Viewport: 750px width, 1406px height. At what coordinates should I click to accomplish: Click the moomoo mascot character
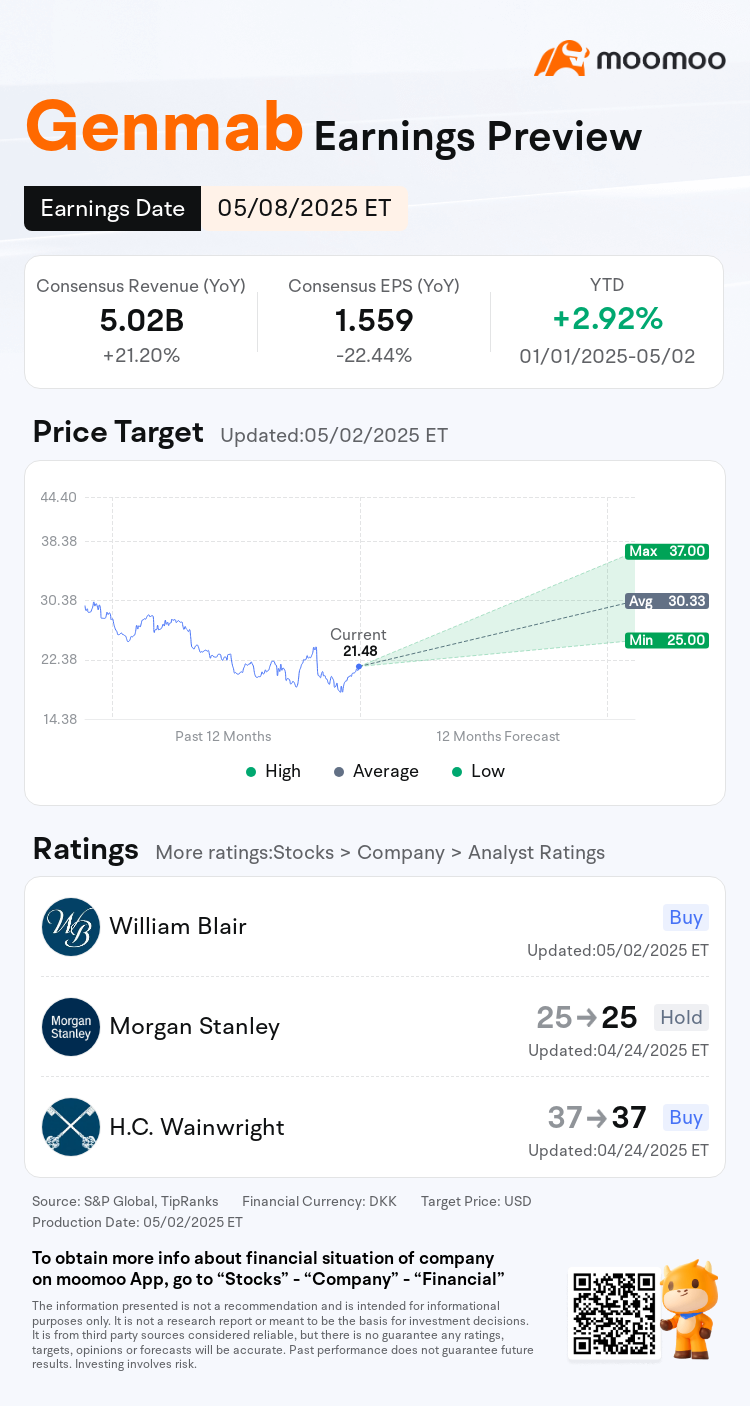692,1310
